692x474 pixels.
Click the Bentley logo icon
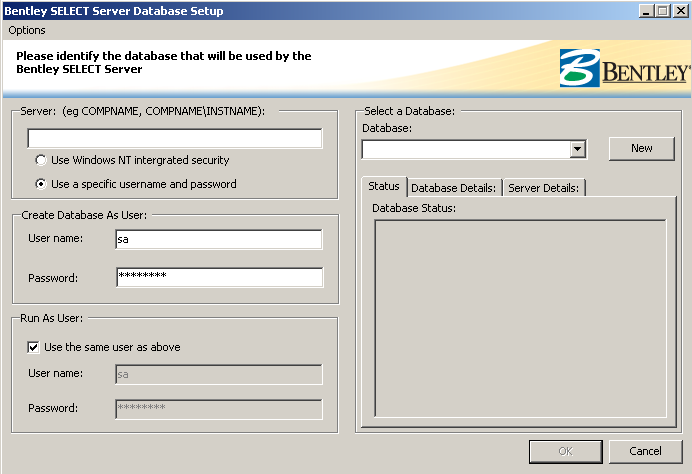pos(580,68)
